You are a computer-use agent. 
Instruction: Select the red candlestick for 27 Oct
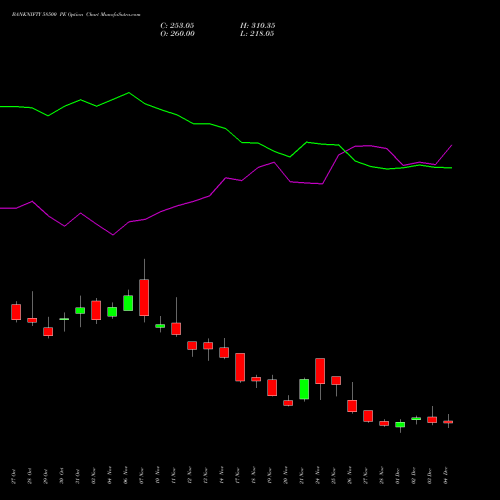(x=16, y=312)
